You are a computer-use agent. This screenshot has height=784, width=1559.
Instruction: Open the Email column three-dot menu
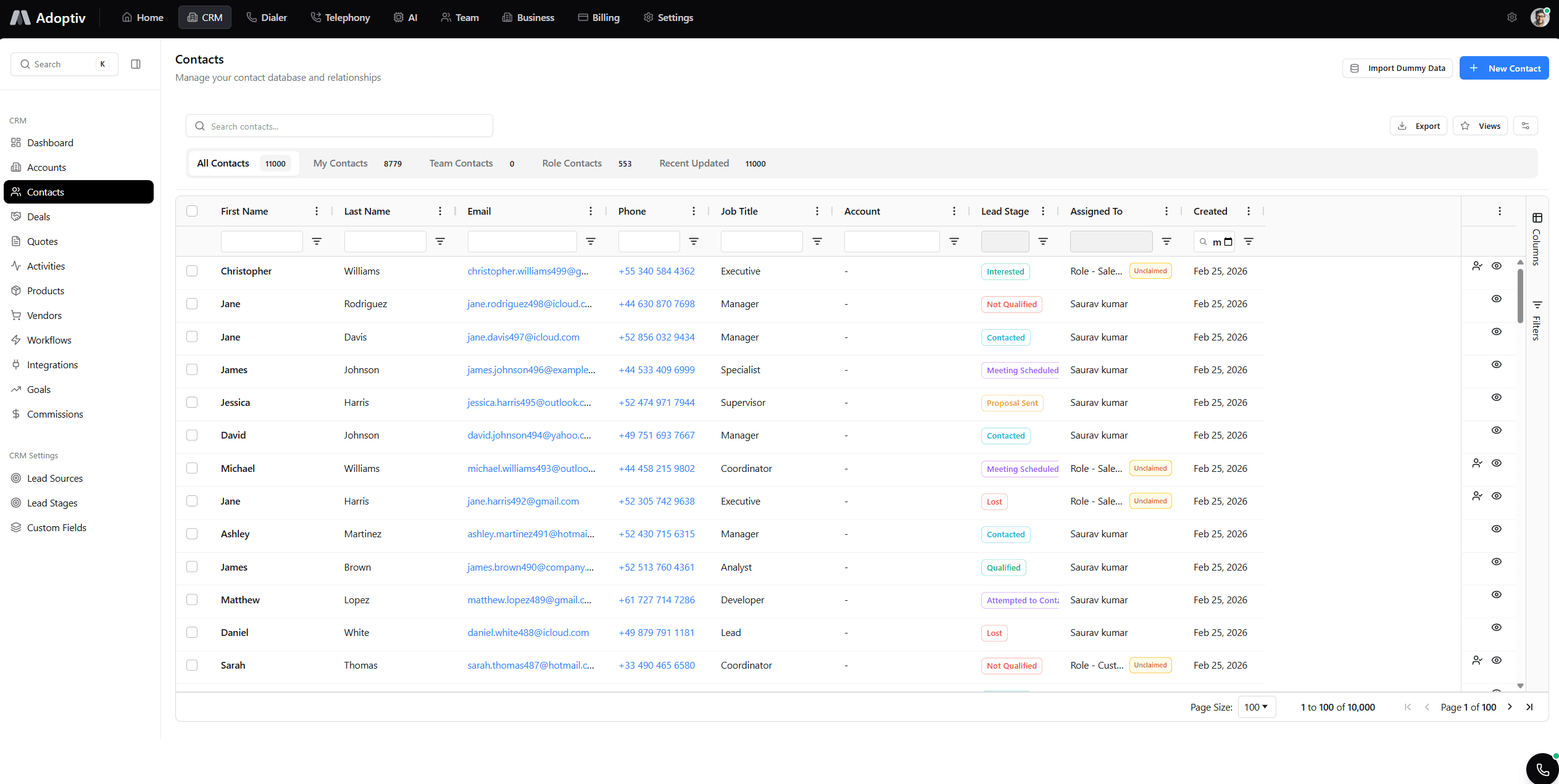590,210
